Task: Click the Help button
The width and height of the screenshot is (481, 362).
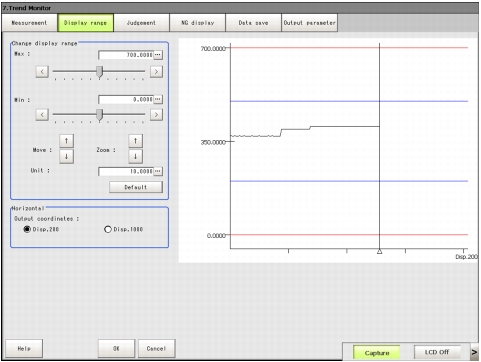Action: pyautogui.click(x=24, y=348)
